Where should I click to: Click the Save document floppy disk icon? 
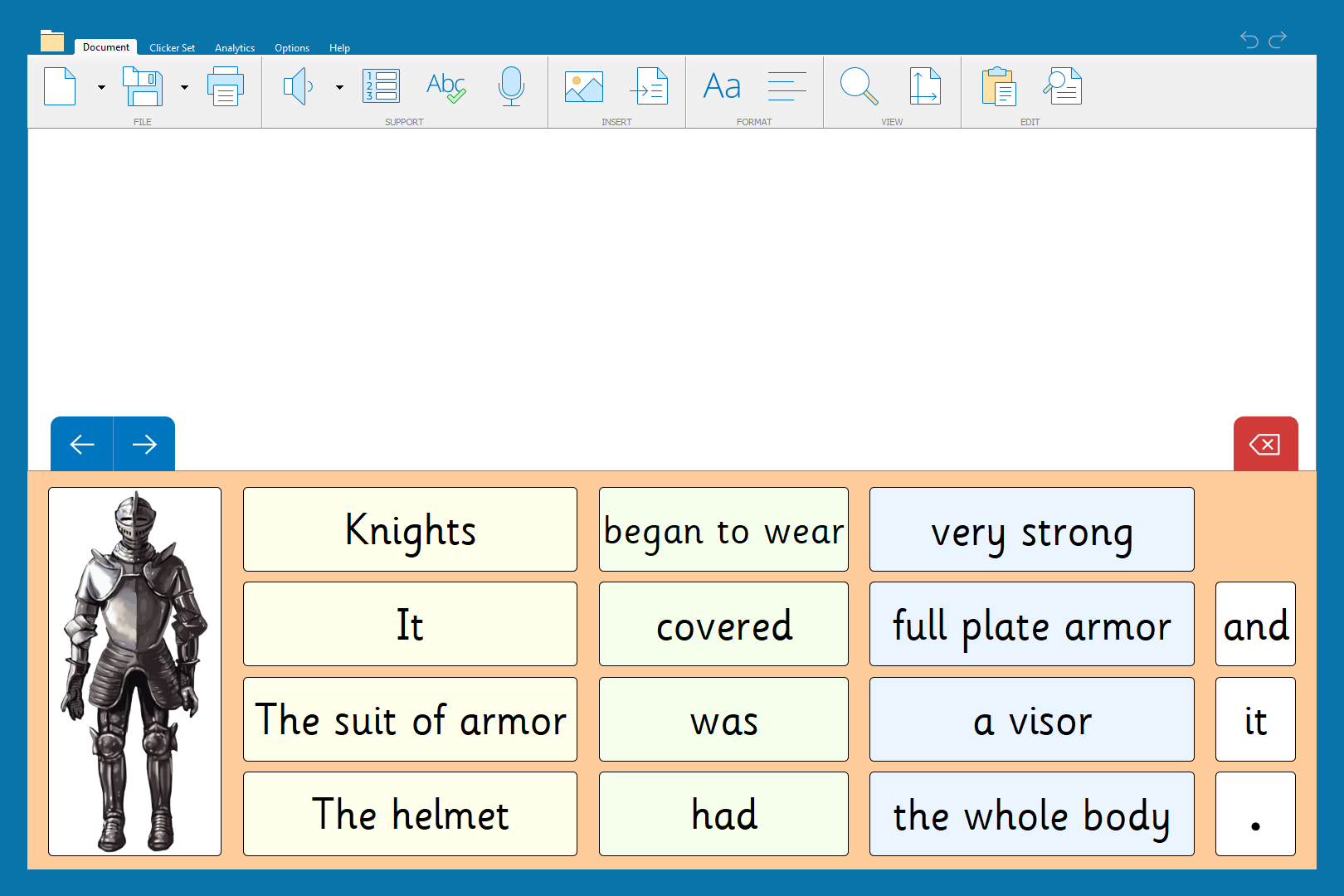[x=143, y=86]
